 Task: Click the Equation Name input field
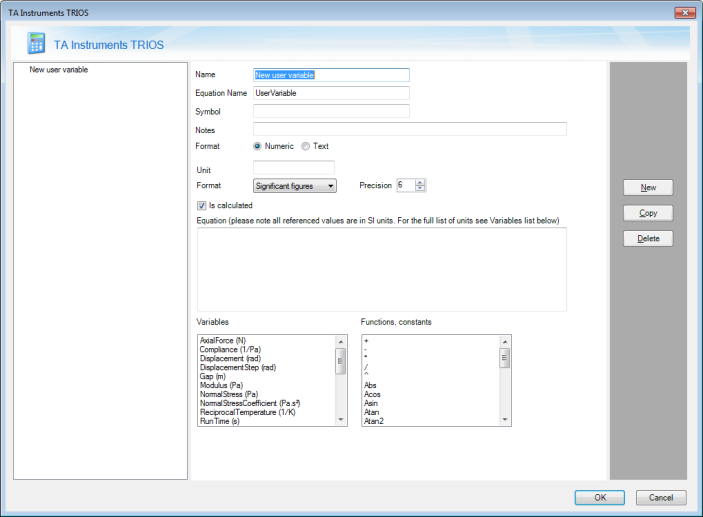click(x=331, y=93)
